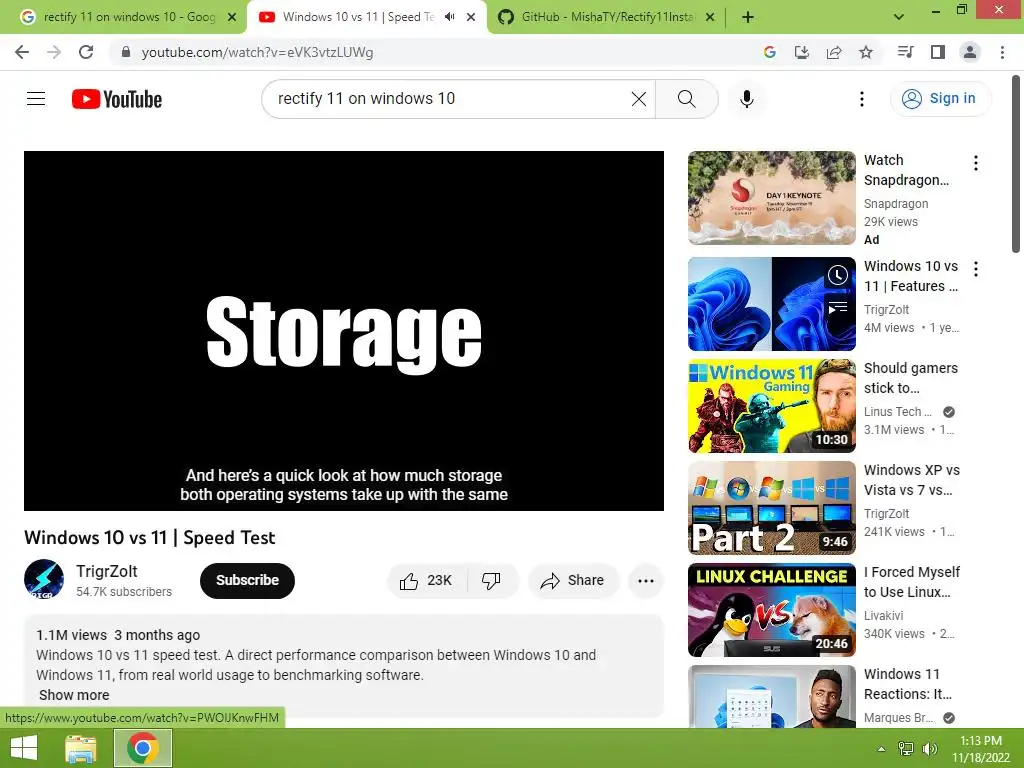Viewport: 1024px width, 768px height.
Task: Open 'Windows 10 vs 11 | Features' title
Action: 911,276
